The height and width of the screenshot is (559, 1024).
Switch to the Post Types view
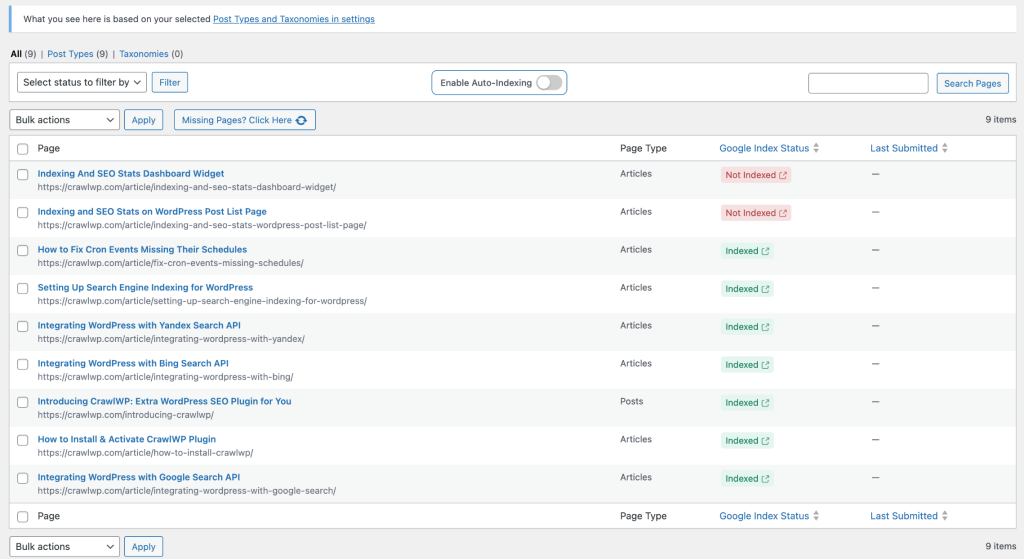point(70,54)
